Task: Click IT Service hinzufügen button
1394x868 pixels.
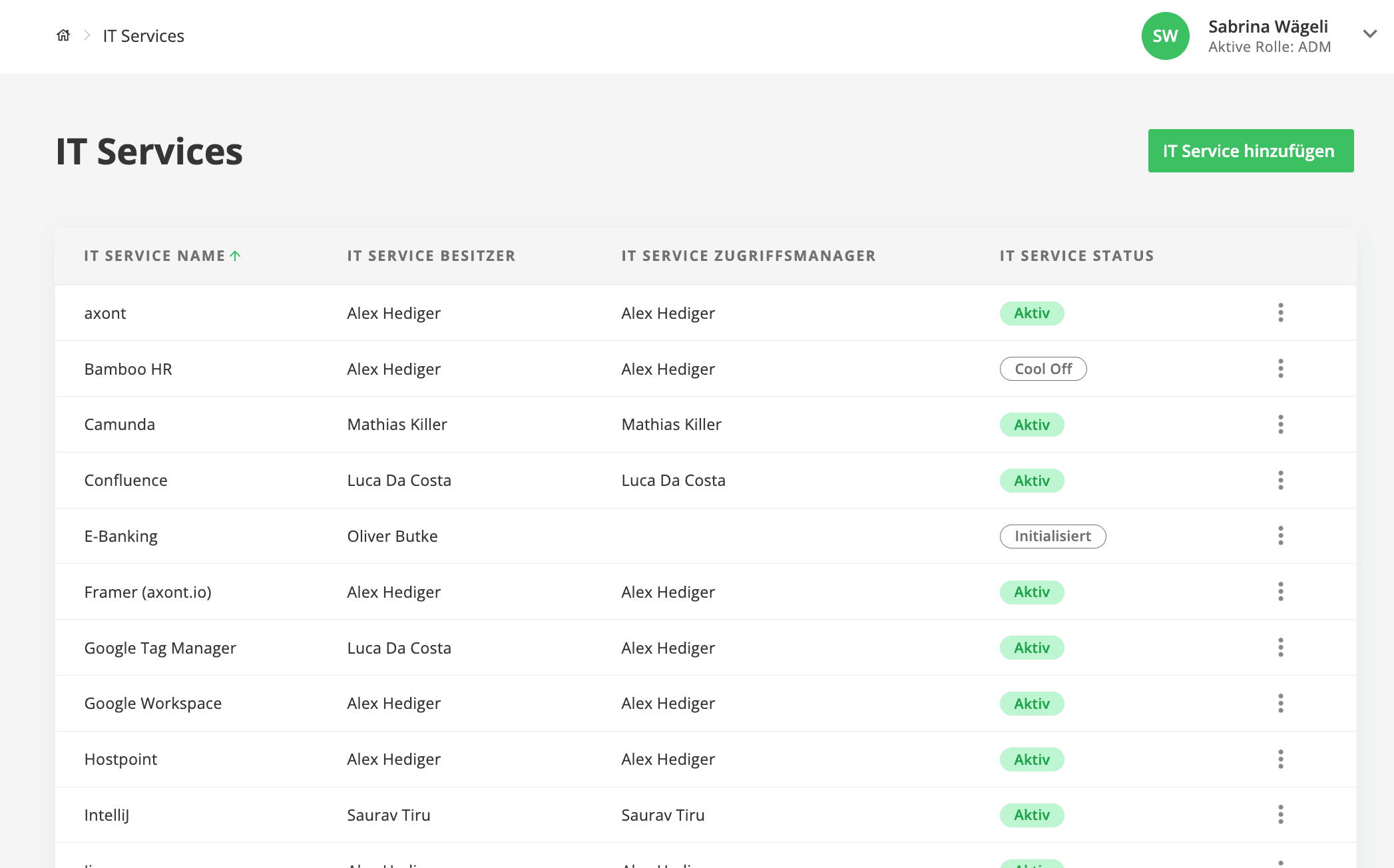Action: [1250, 151]
